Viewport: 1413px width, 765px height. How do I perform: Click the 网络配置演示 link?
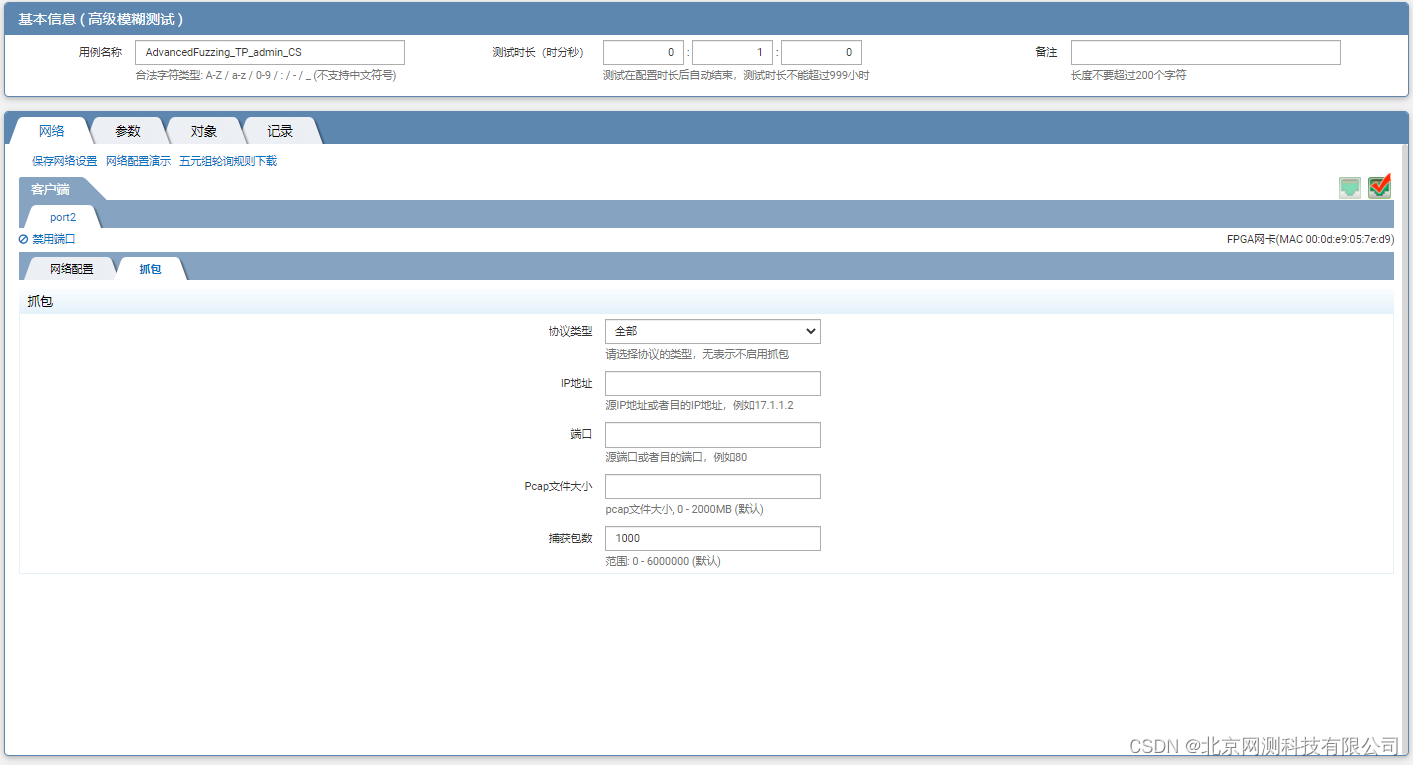pyautogui.click(x=139, y=161)
